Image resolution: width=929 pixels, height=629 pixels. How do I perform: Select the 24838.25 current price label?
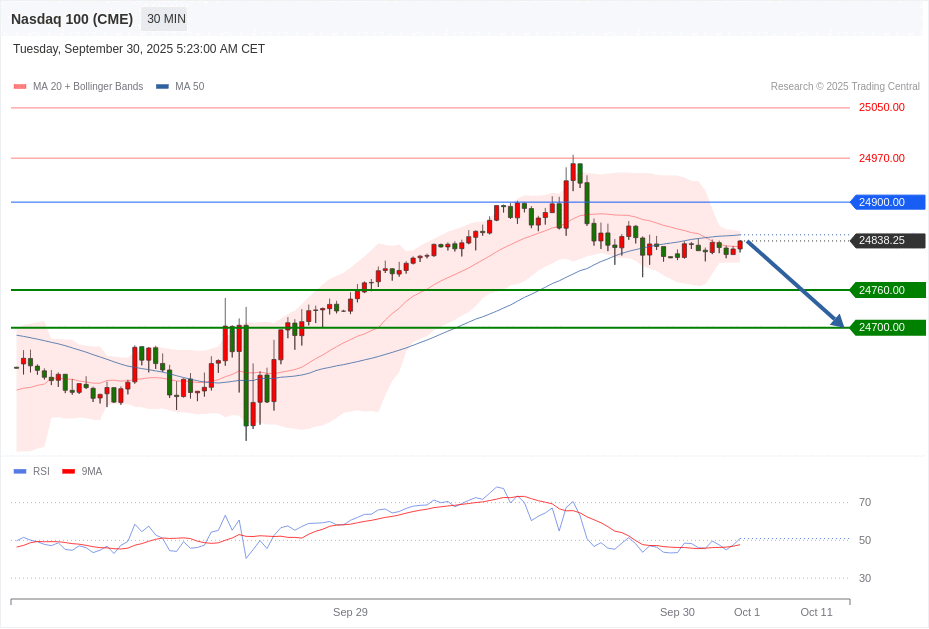(888, 240)
